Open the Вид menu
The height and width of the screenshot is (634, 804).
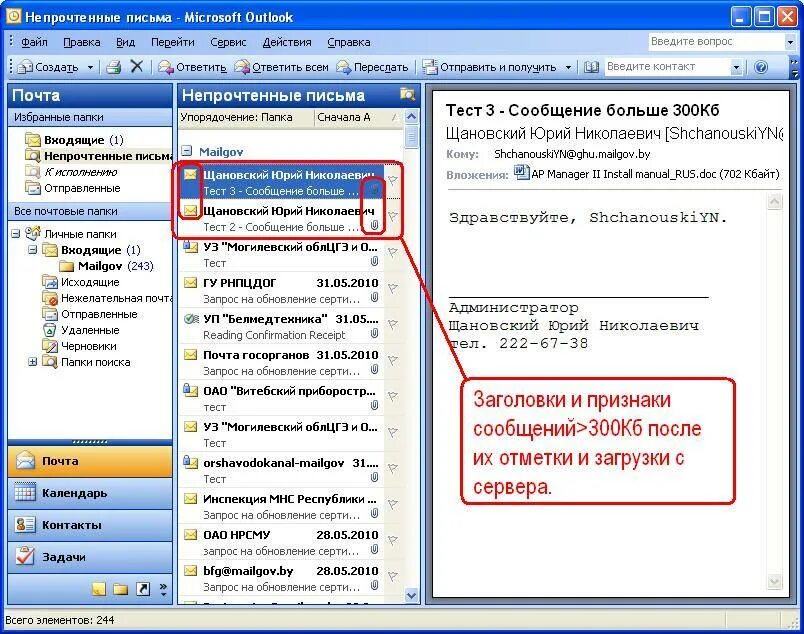(x=125, y=42)
